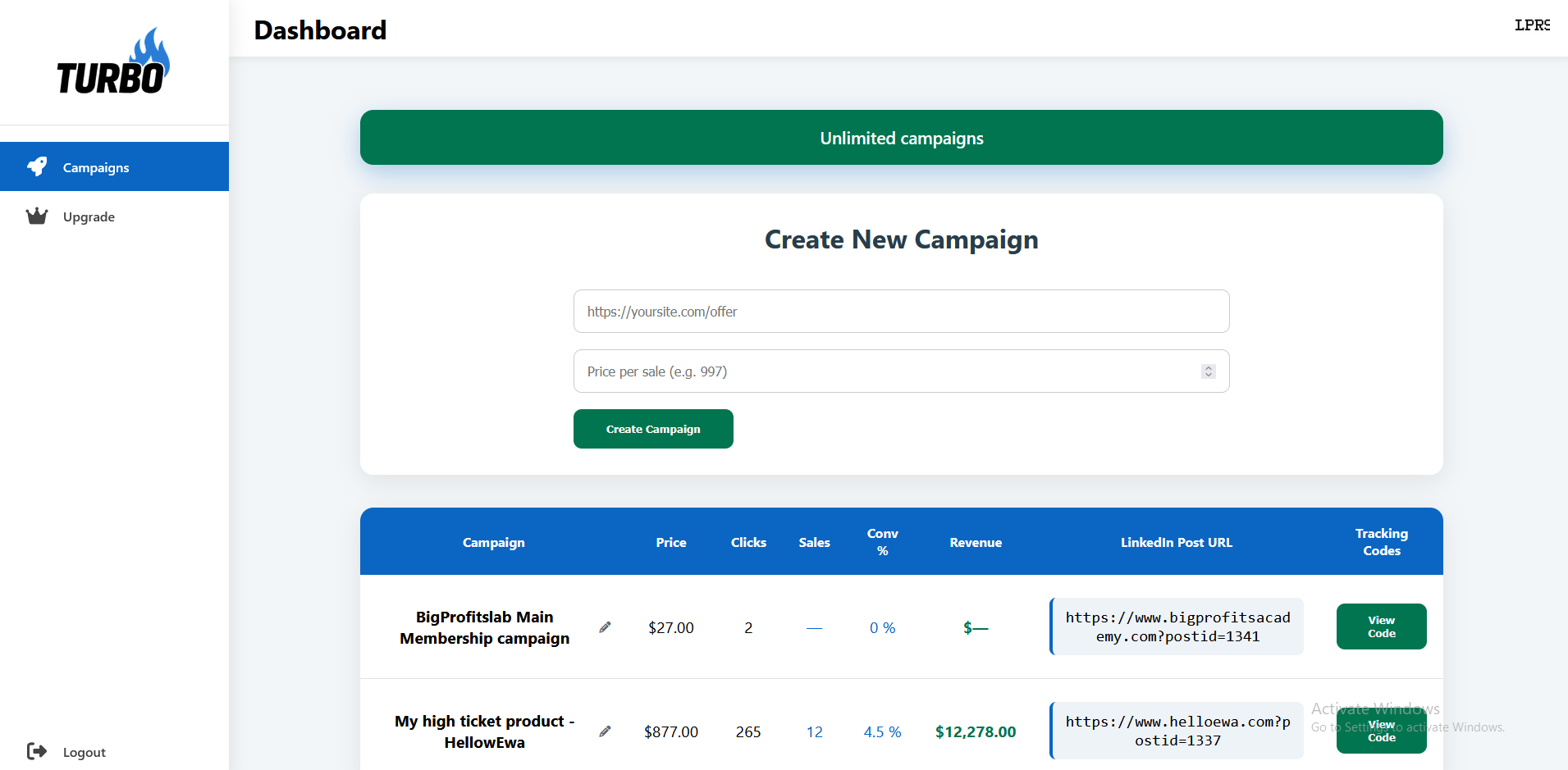The image size is (1568, 770).
Task: Open the Upgrade sidebar menu item
Action: tap(89, 216)
